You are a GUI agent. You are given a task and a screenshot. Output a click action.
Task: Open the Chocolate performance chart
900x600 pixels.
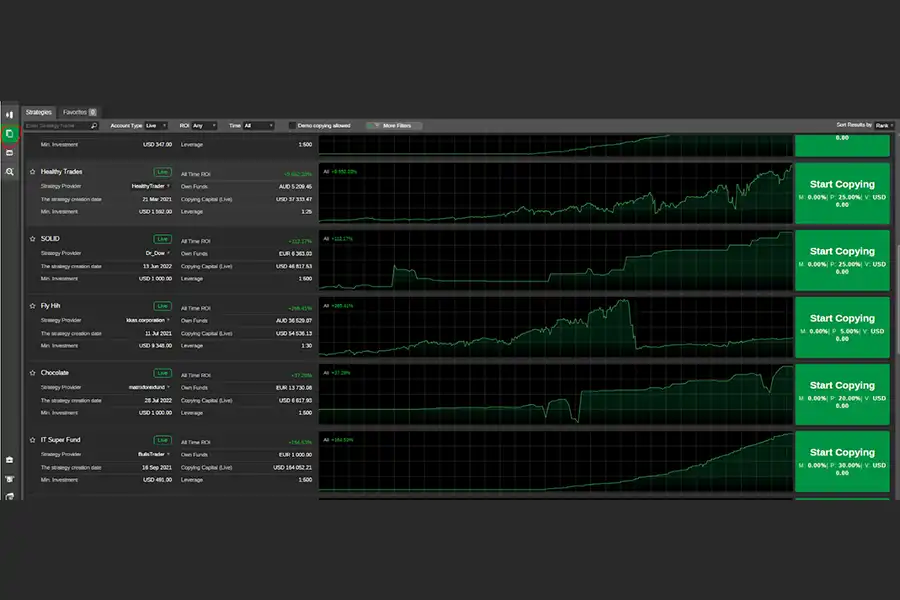(556, 394)
